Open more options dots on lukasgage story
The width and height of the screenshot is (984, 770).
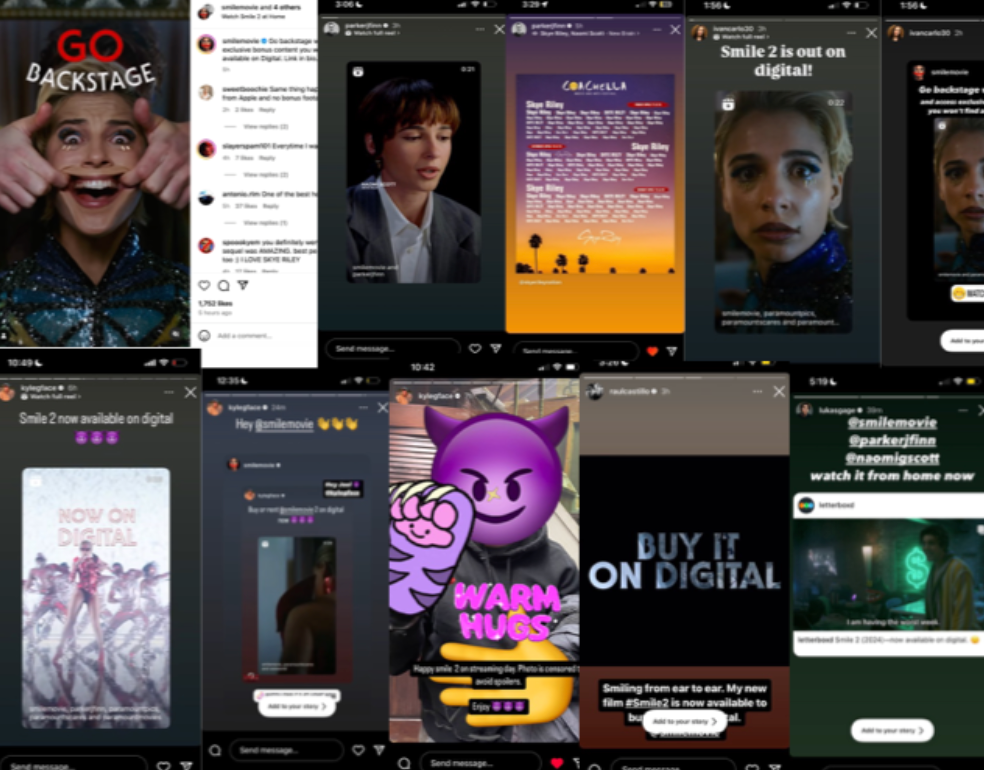tap(963, 410)
